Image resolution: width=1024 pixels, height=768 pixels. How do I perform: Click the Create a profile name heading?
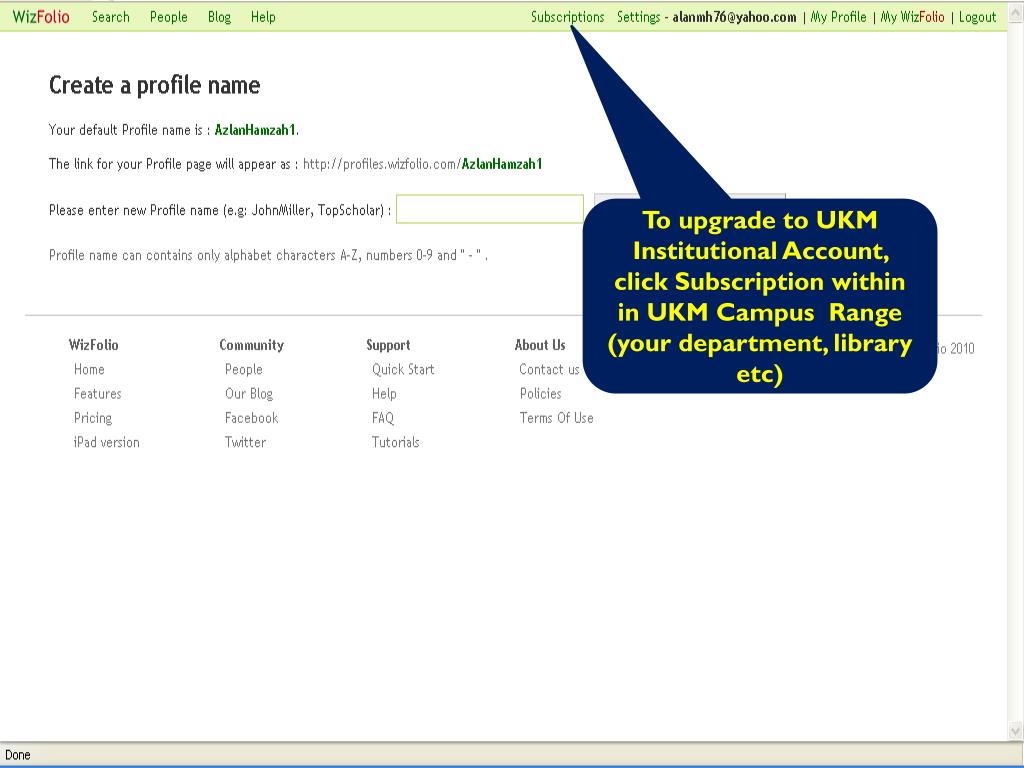[x=155, y=86]
